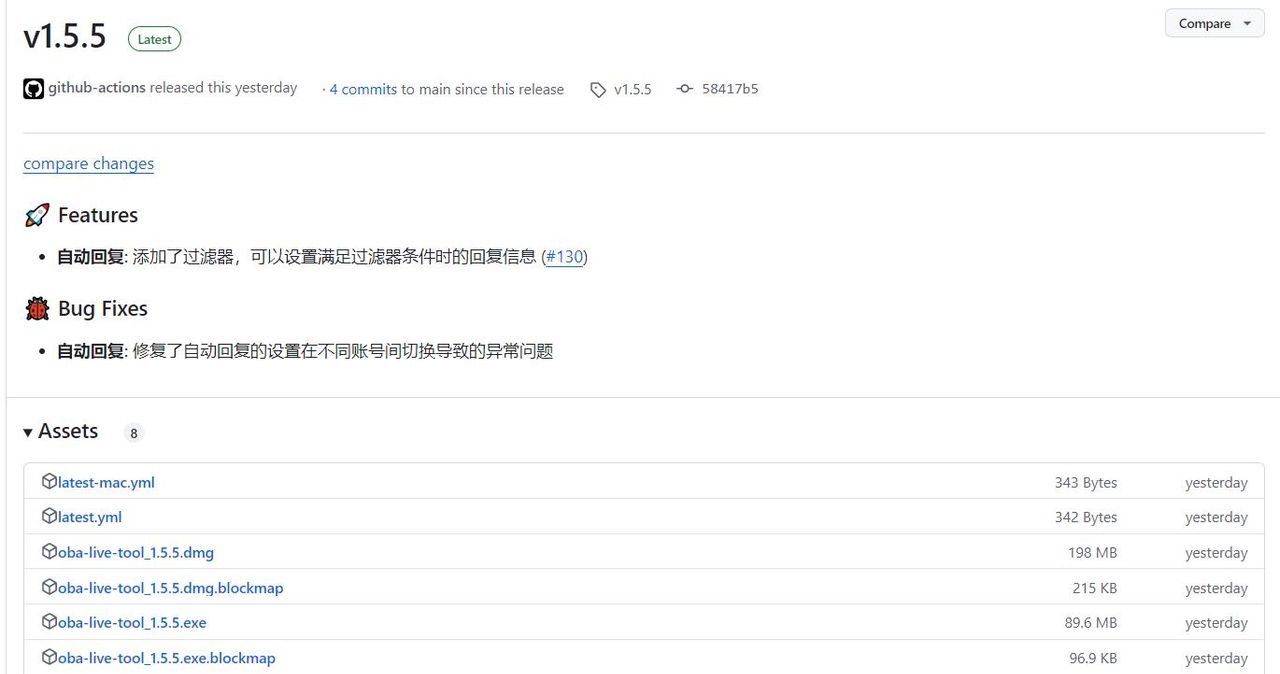
Task: Click the bug icon next to Bug Fixes
Action: point(36,308)
